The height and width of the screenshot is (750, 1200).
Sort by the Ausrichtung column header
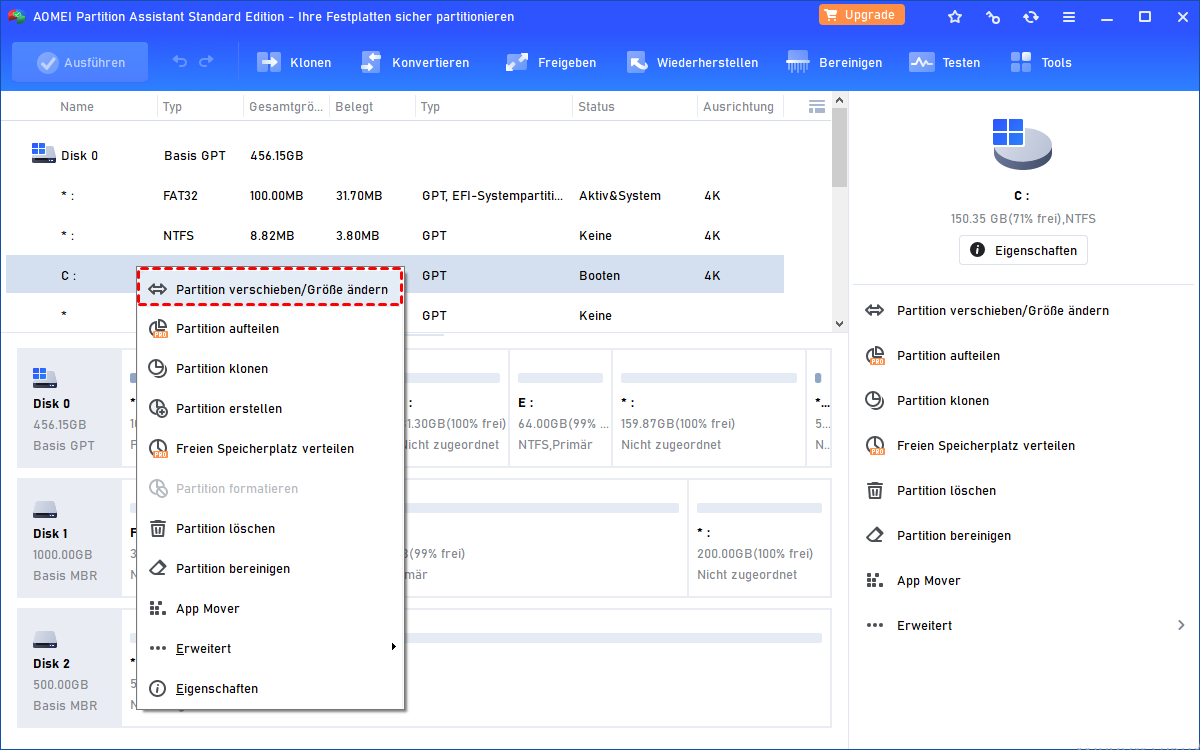click(x=738, y=106)
